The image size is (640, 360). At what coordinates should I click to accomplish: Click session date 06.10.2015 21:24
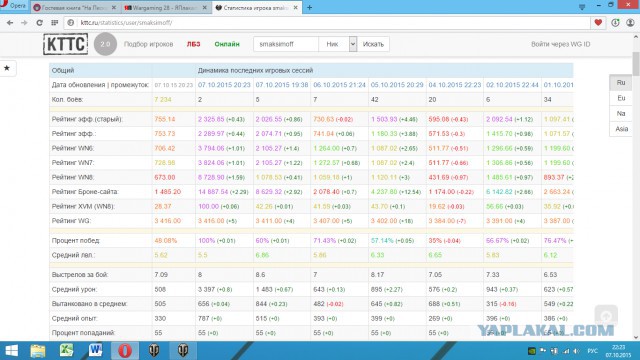point(339,85)
